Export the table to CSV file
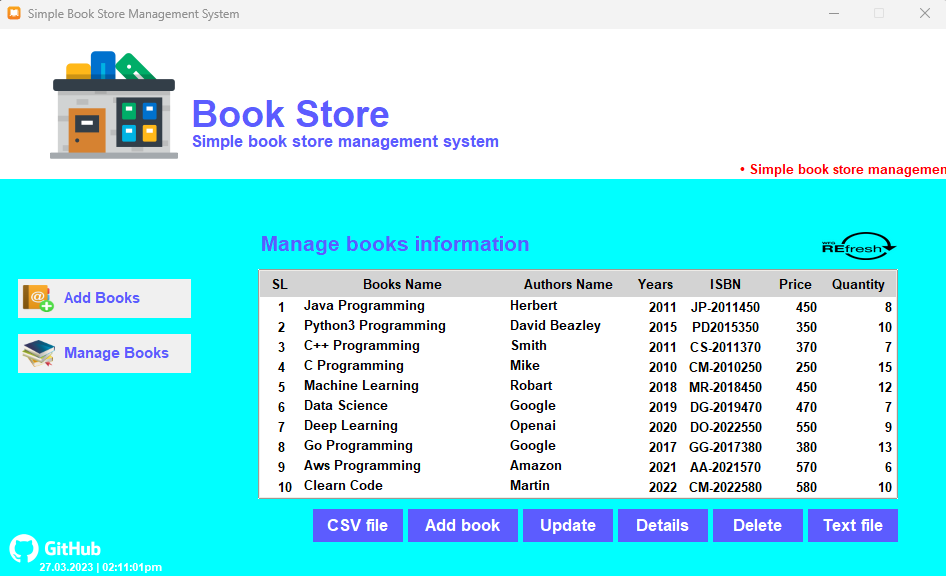Screen dimensions: 946x576 click(x=358, y=525)
